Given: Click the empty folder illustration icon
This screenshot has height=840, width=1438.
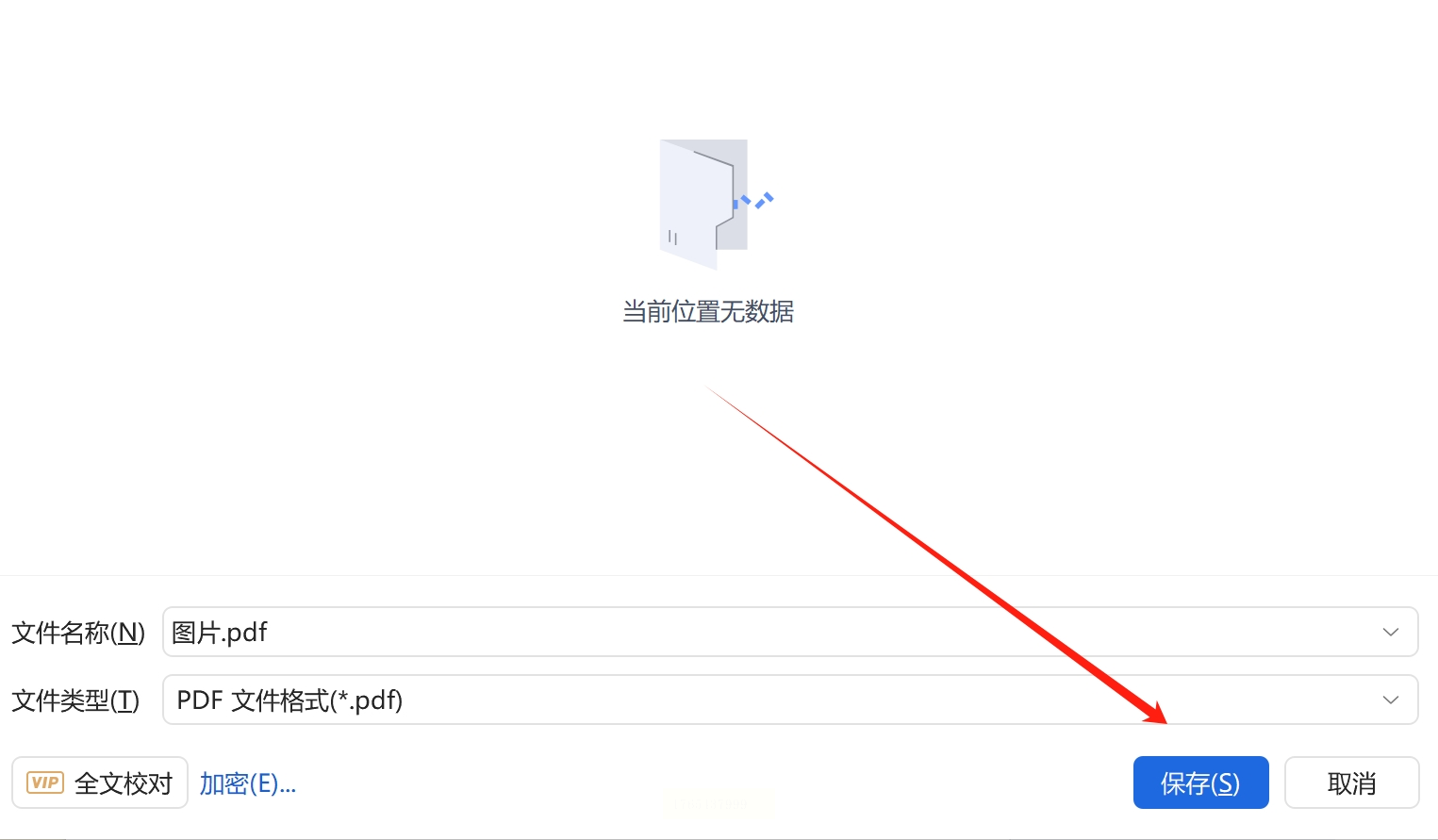Looking at the screenshot, I should 704,204.
